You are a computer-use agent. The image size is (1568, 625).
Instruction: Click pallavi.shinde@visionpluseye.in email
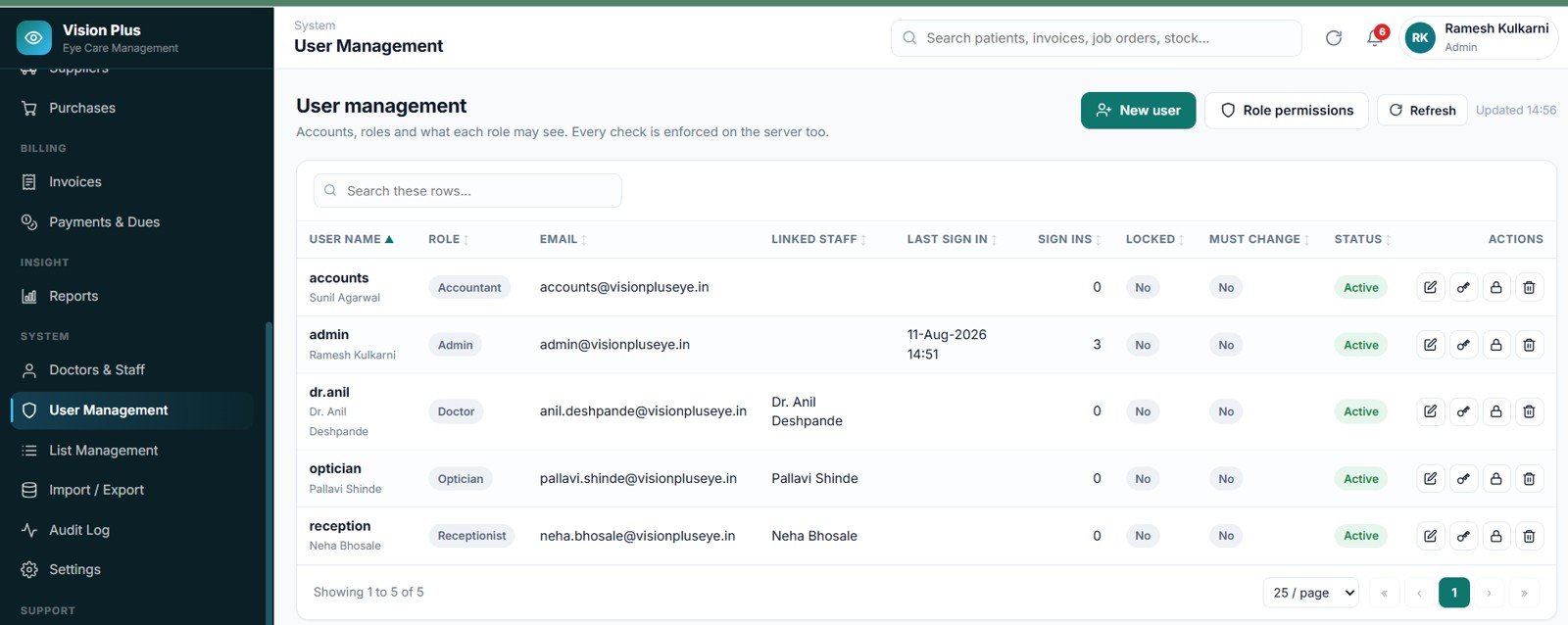(638, 479)
